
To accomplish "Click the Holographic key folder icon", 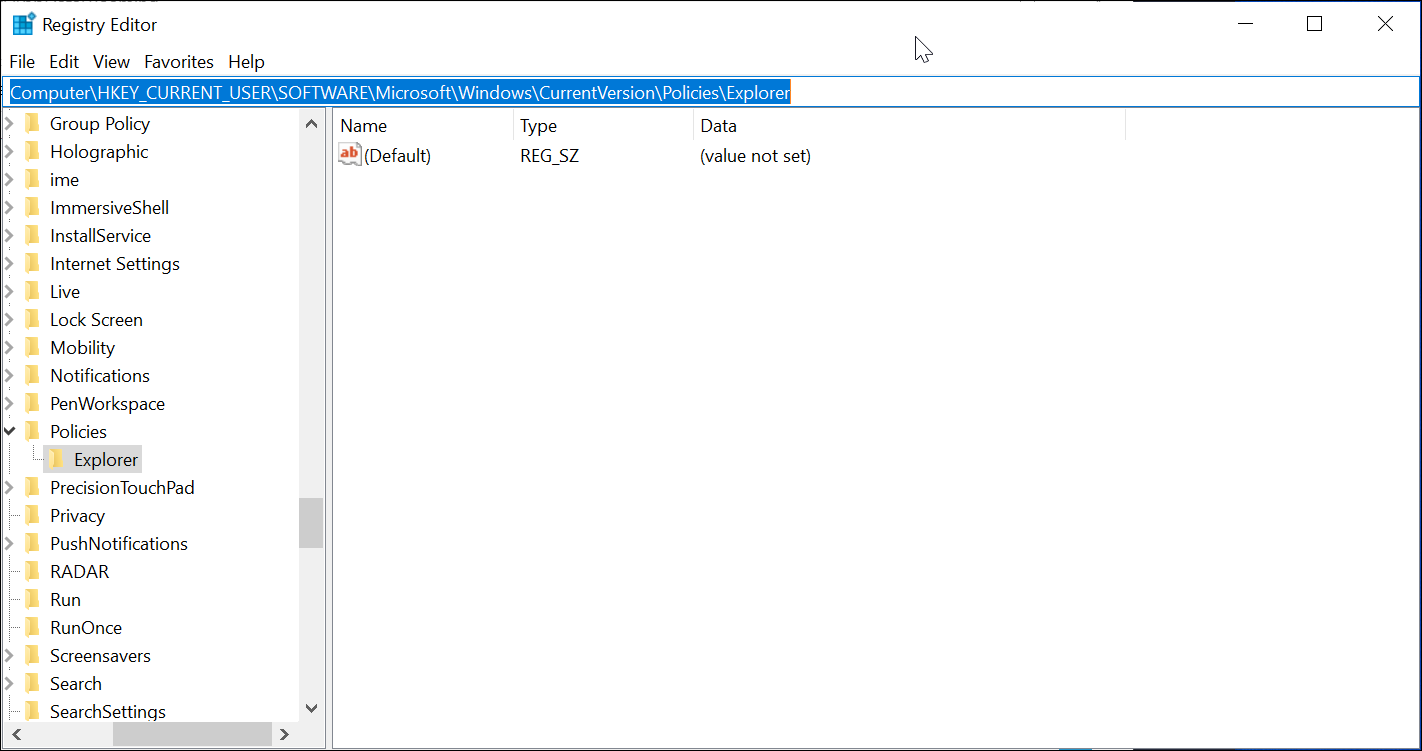I will click(x=33, y=152).
